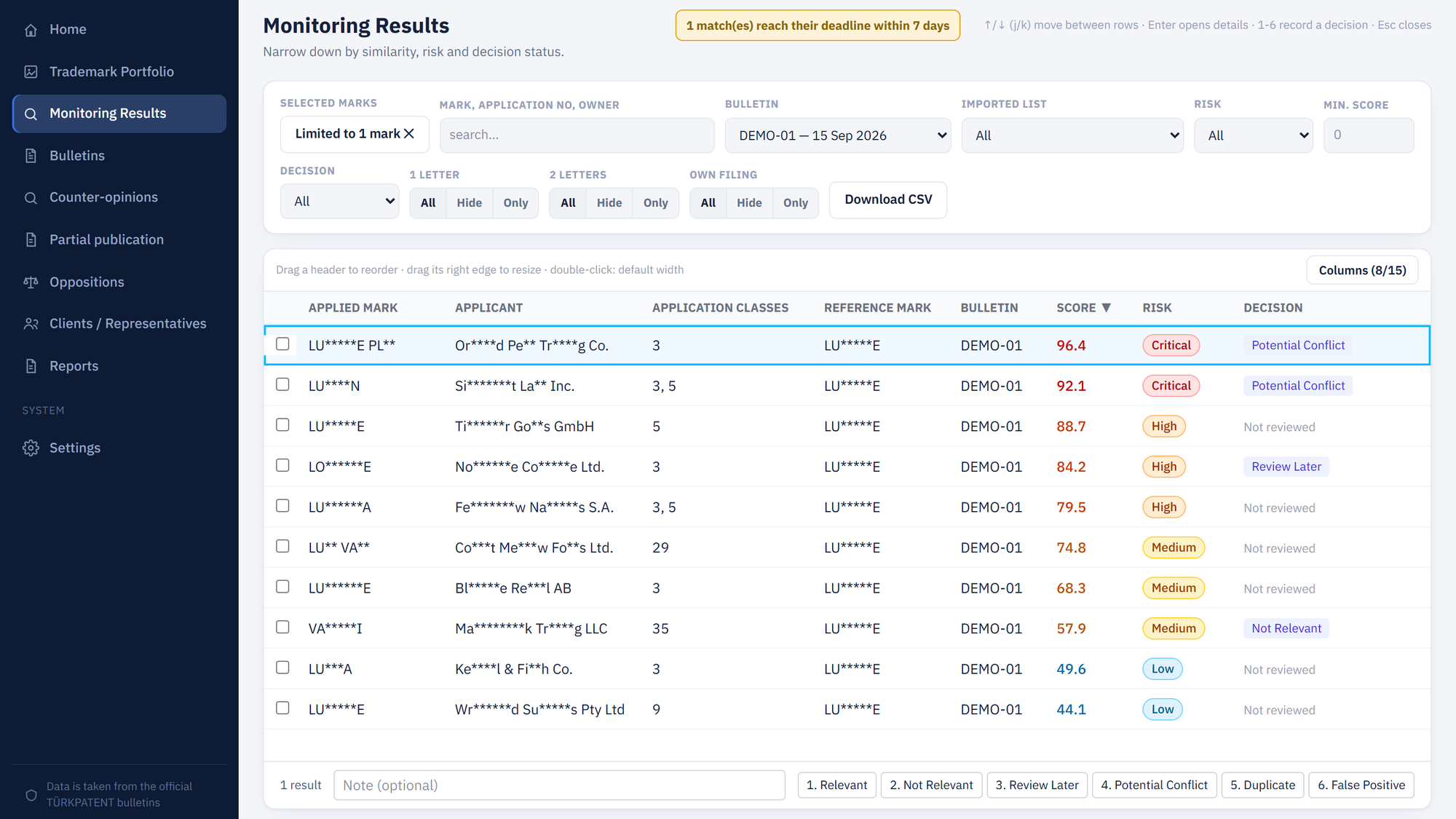Click the deadline within 7 days banner

[818, 25]
